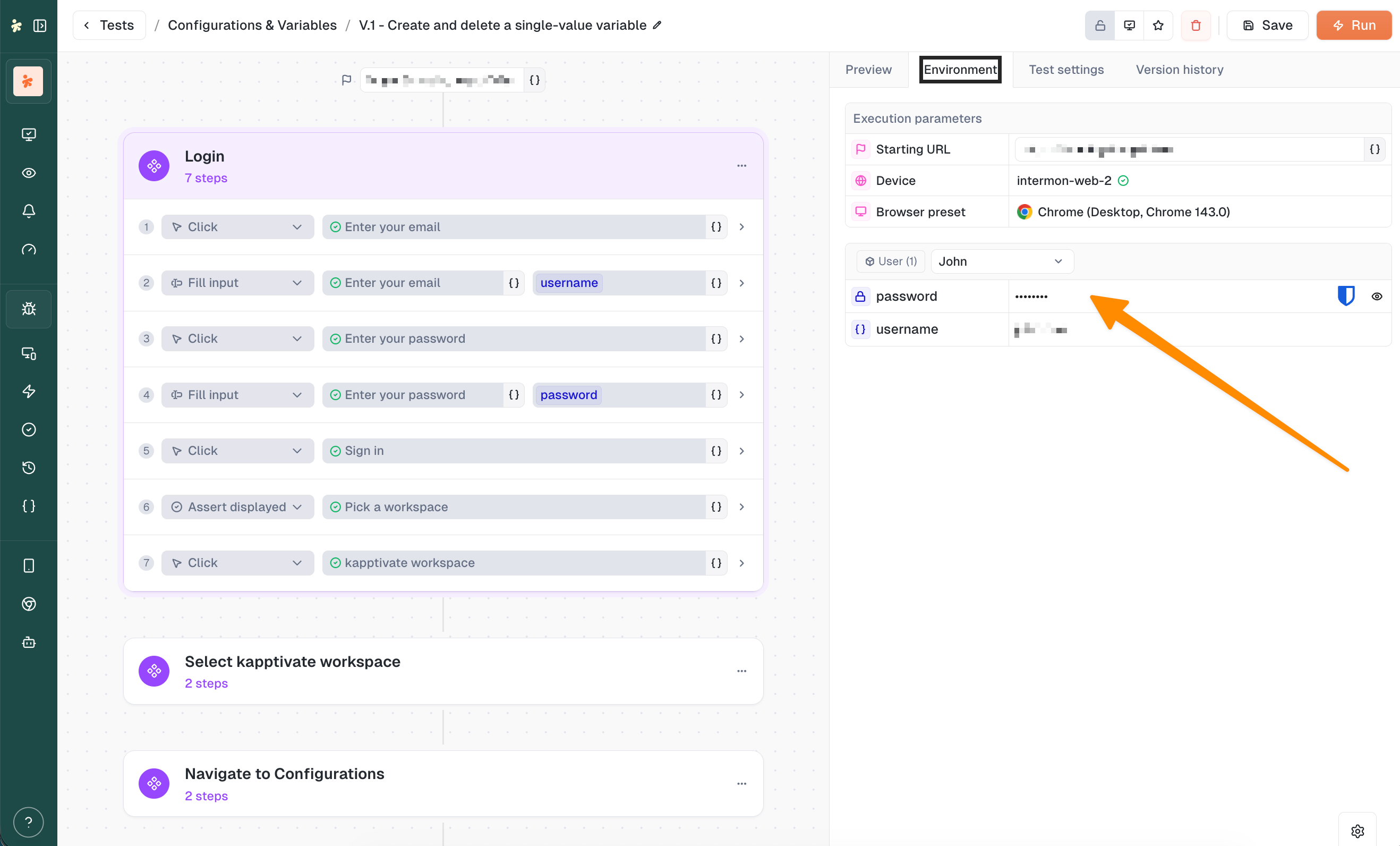This screenshot has height=846, width=1400.
Task: Open the eye watch icon in sidebar
Action: [28, 173]
